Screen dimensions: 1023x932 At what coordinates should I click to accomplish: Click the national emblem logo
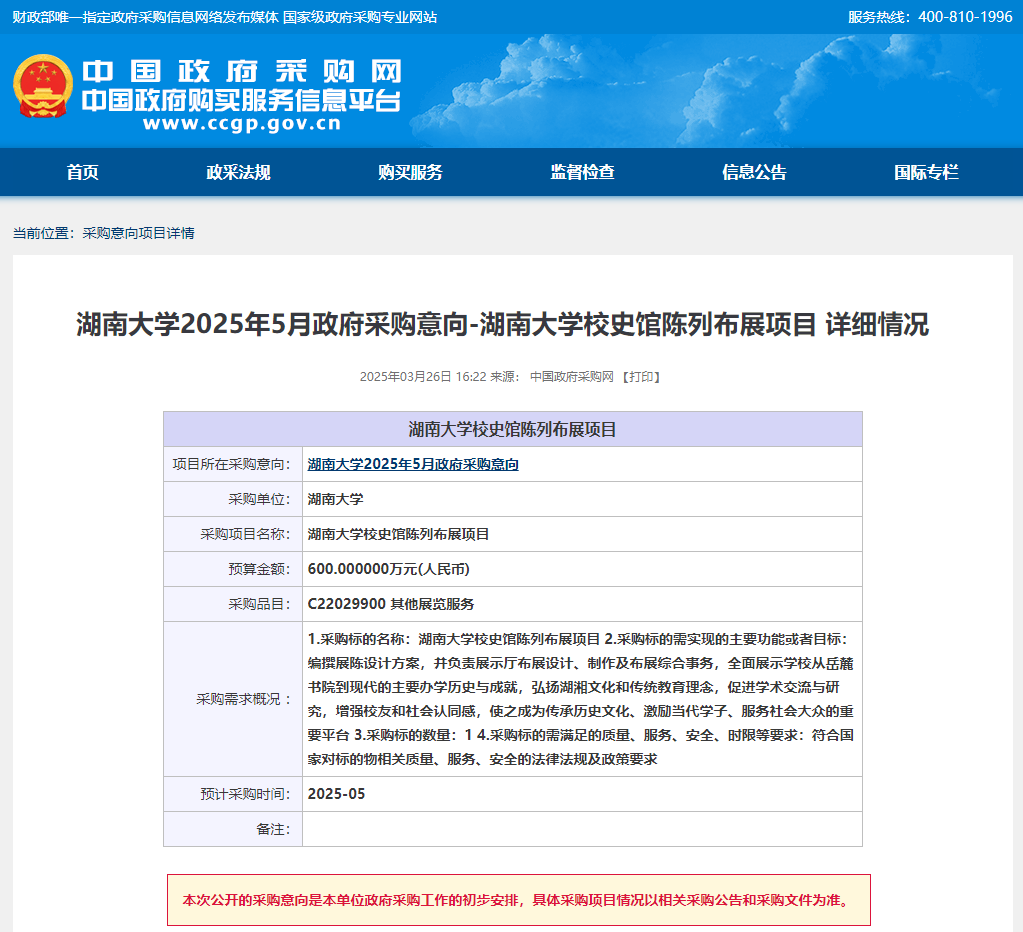click(42, 86)
